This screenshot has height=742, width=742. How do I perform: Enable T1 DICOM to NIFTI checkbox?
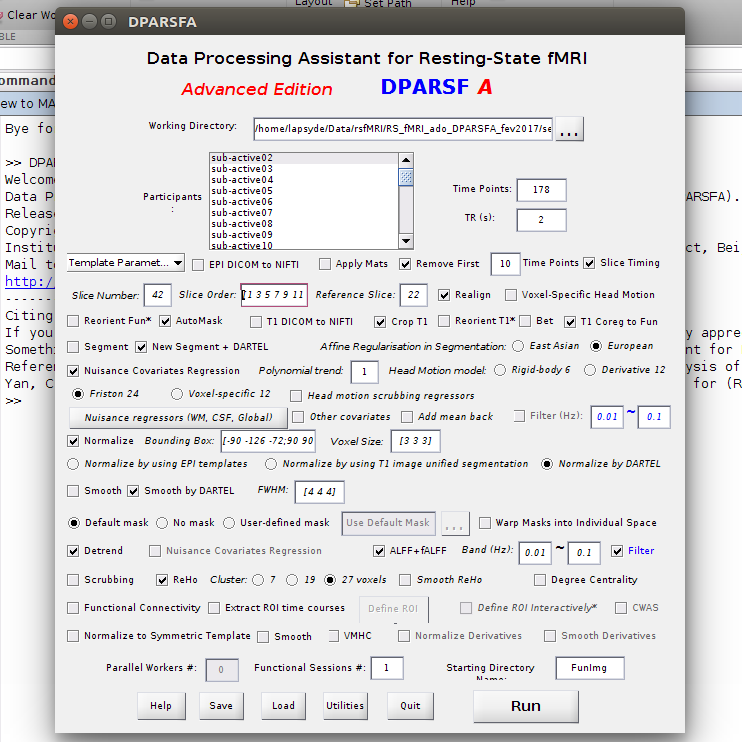pyautogui.click(x=256, y=322)
